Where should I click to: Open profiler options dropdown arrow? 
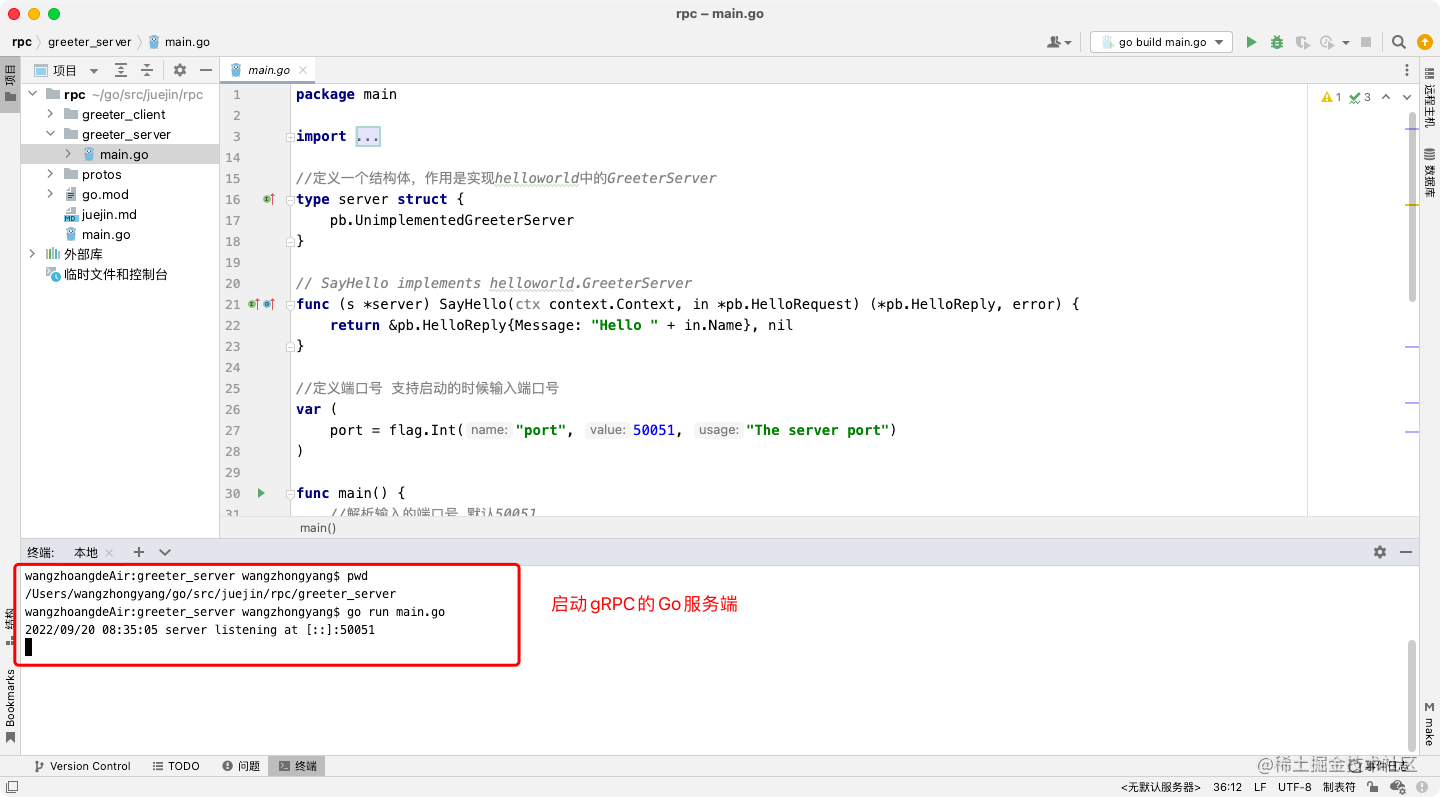[1346, 42]
